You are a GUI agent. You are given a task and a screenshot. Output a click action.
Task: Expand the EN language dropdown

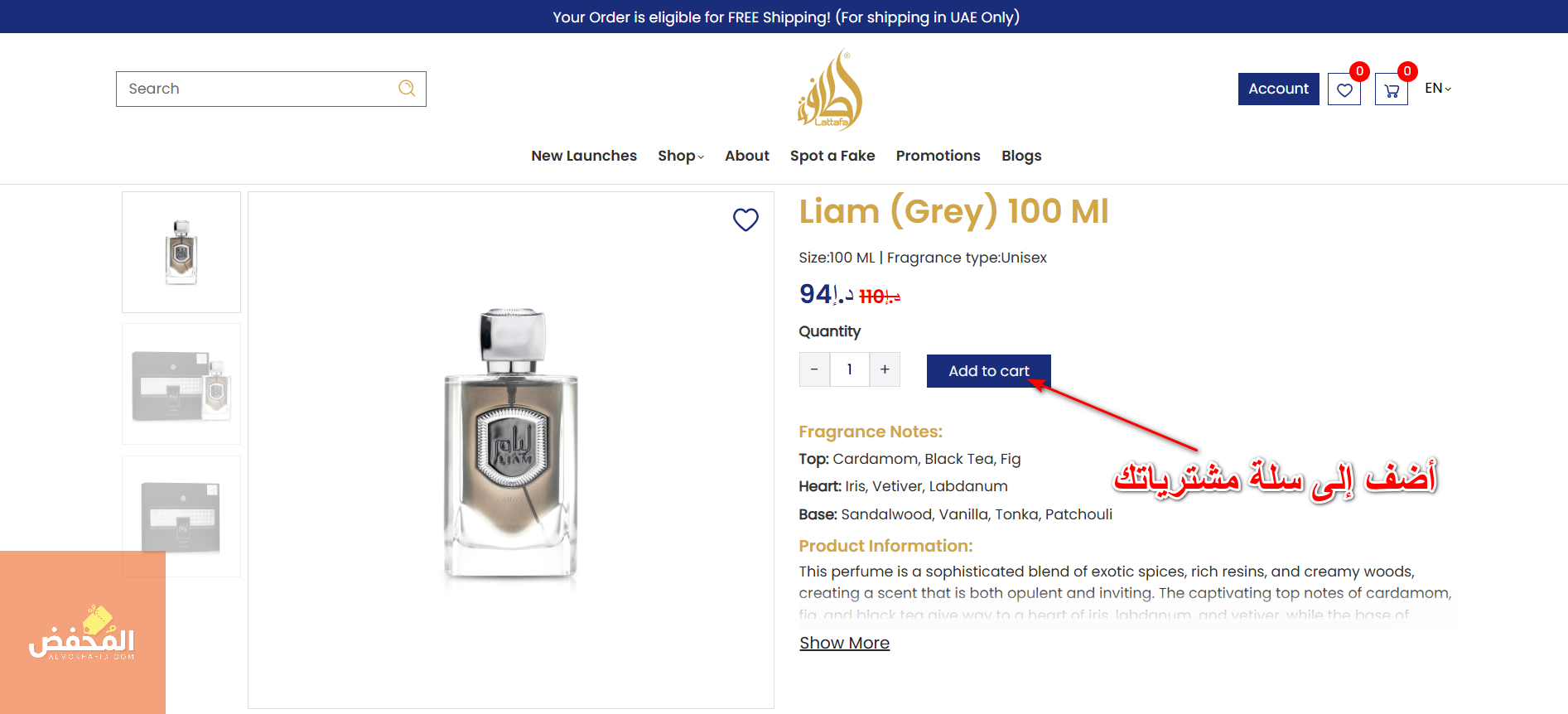1437,89
